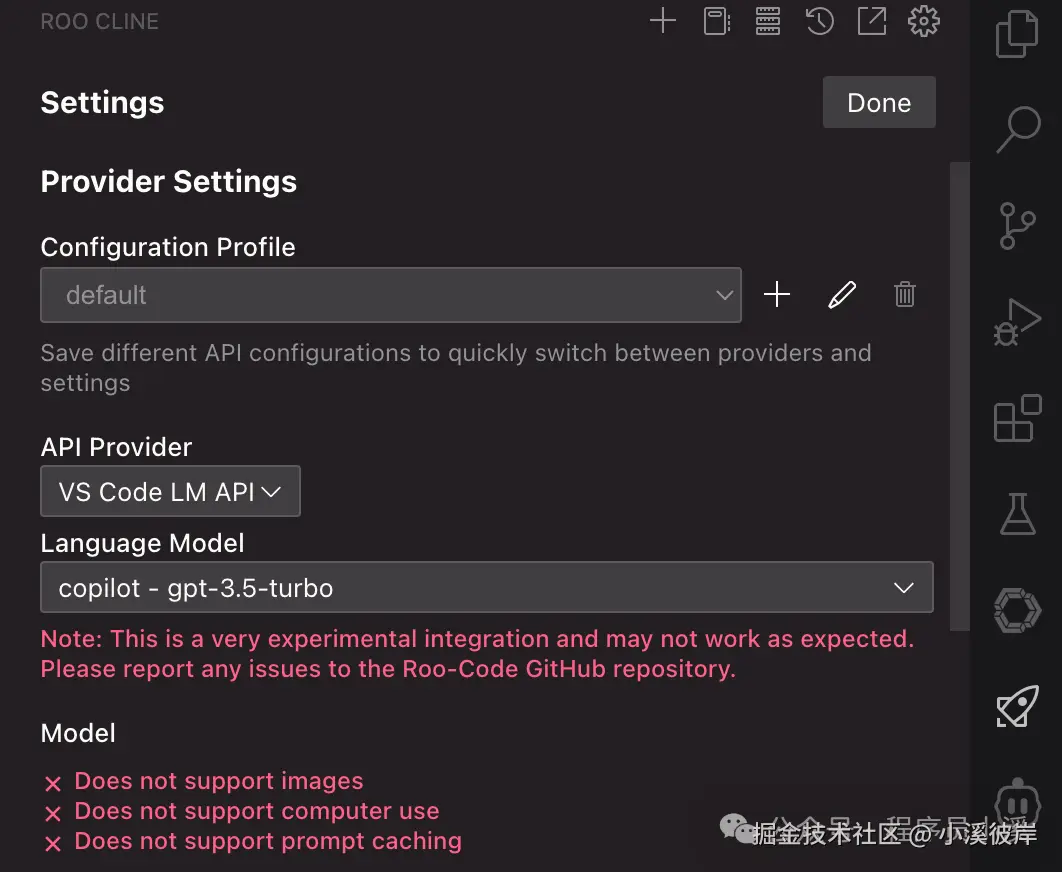This screenshot has width=1062, height=872.
Task: Click the new task plus icon
Action: point(662,21)
